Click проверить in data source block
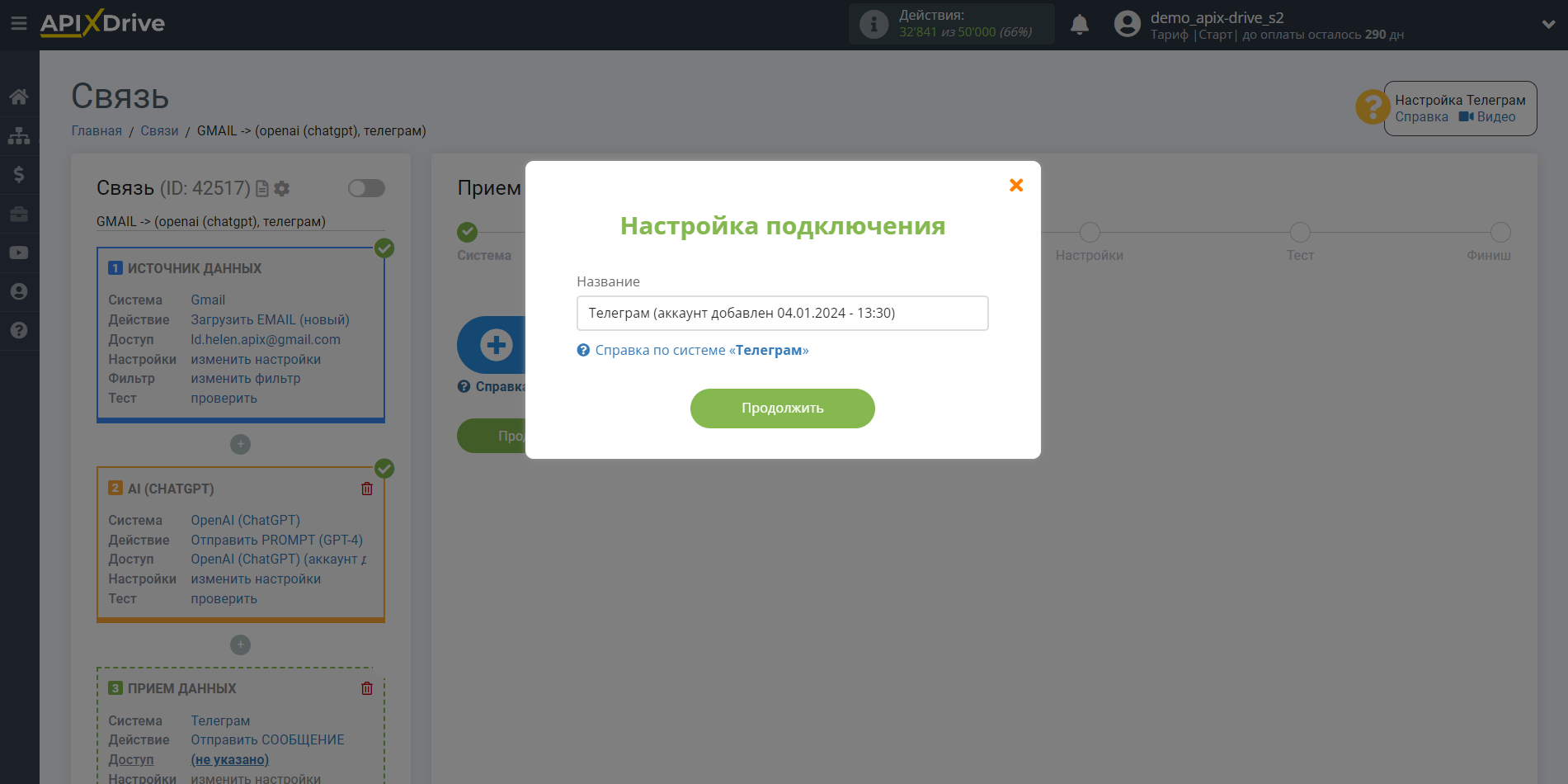 coord(224,399)
